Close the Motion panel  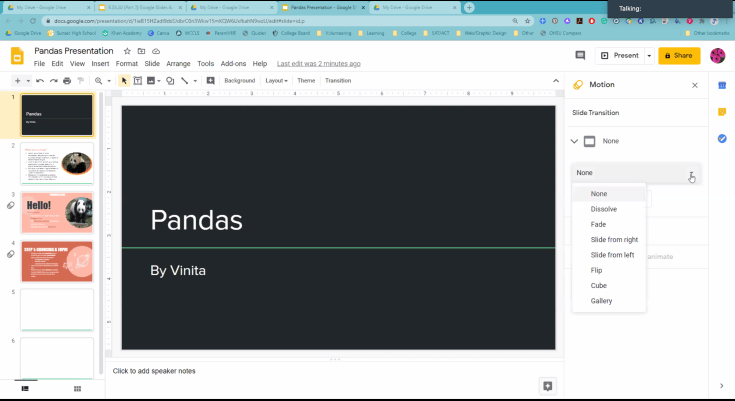695,86
